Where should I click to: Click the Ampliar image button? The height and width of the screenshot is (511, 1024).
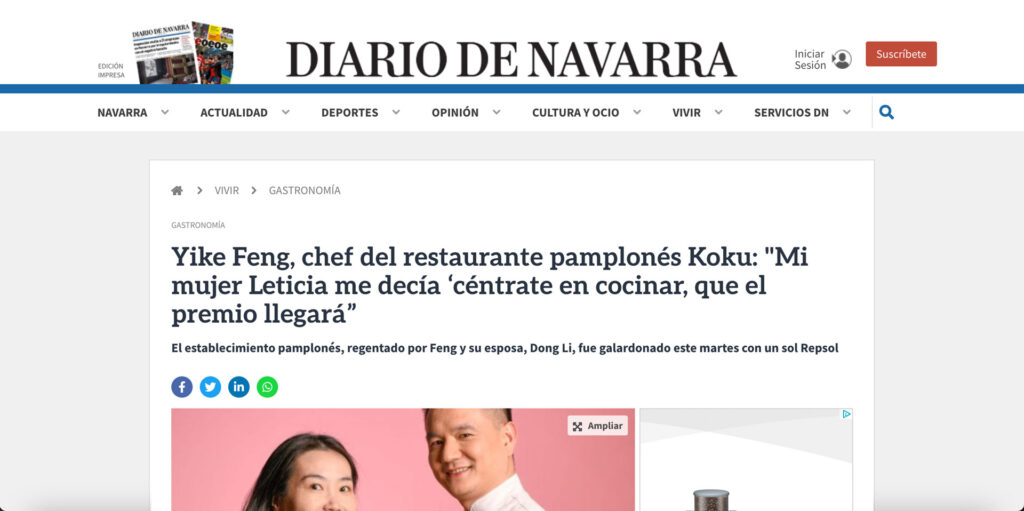(x=598, y=426)
